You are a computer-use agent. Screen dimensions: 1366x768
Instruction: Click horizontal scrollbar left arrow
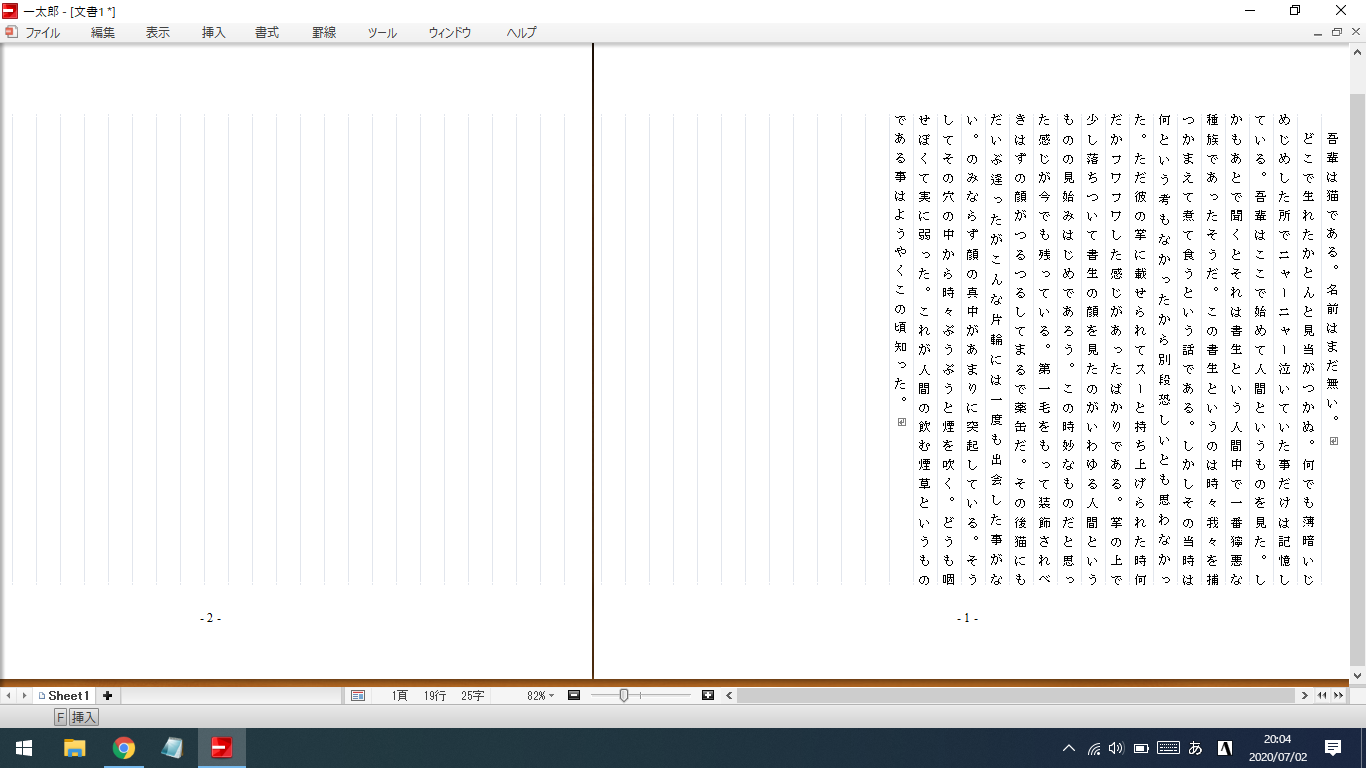pos(730,696)
